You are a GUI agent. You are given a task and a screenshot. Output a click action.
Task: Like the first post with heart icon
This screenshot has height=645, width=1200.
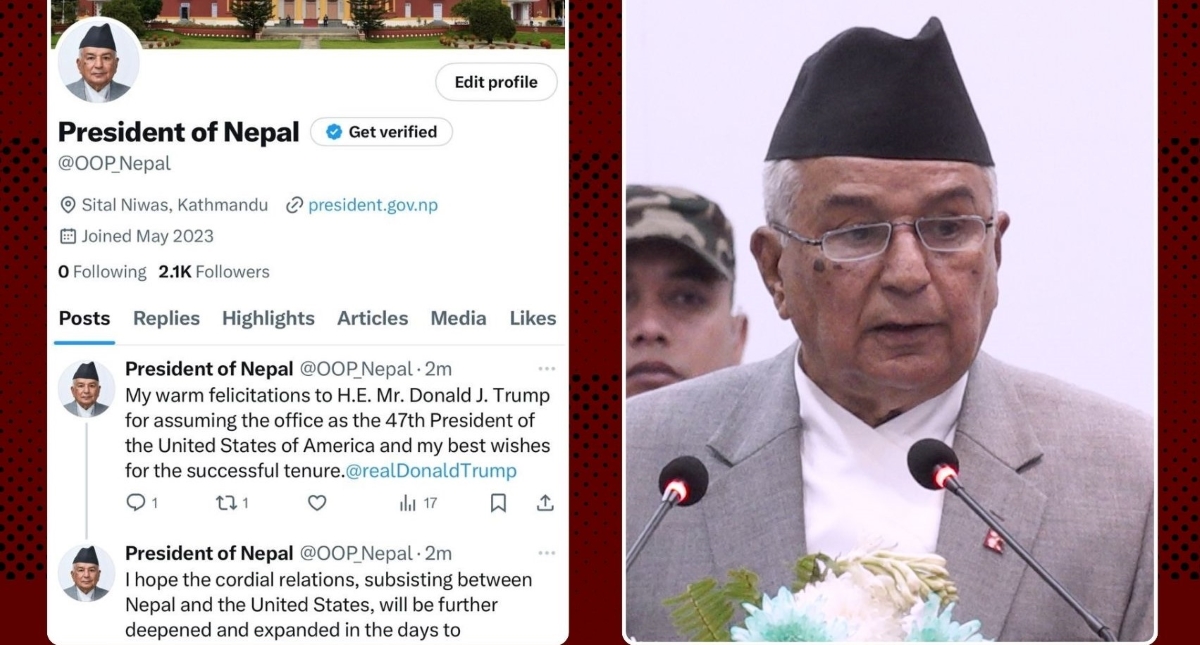pos(317,503)
